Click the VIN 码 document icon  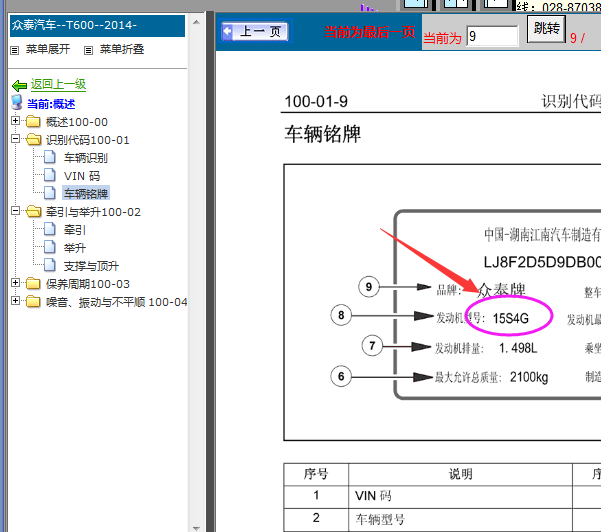[49, 175]
